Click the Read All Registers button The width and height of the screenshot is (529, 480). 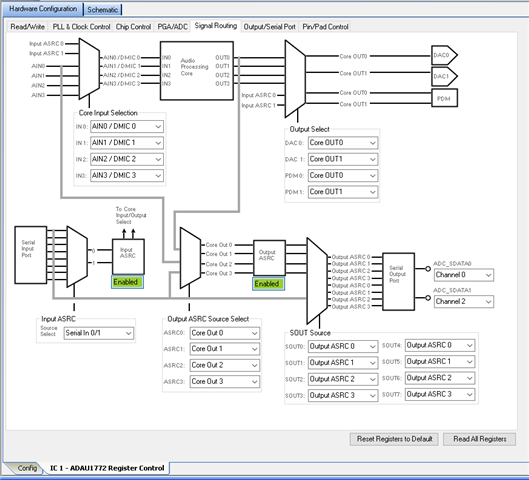(x=479, y=439)
